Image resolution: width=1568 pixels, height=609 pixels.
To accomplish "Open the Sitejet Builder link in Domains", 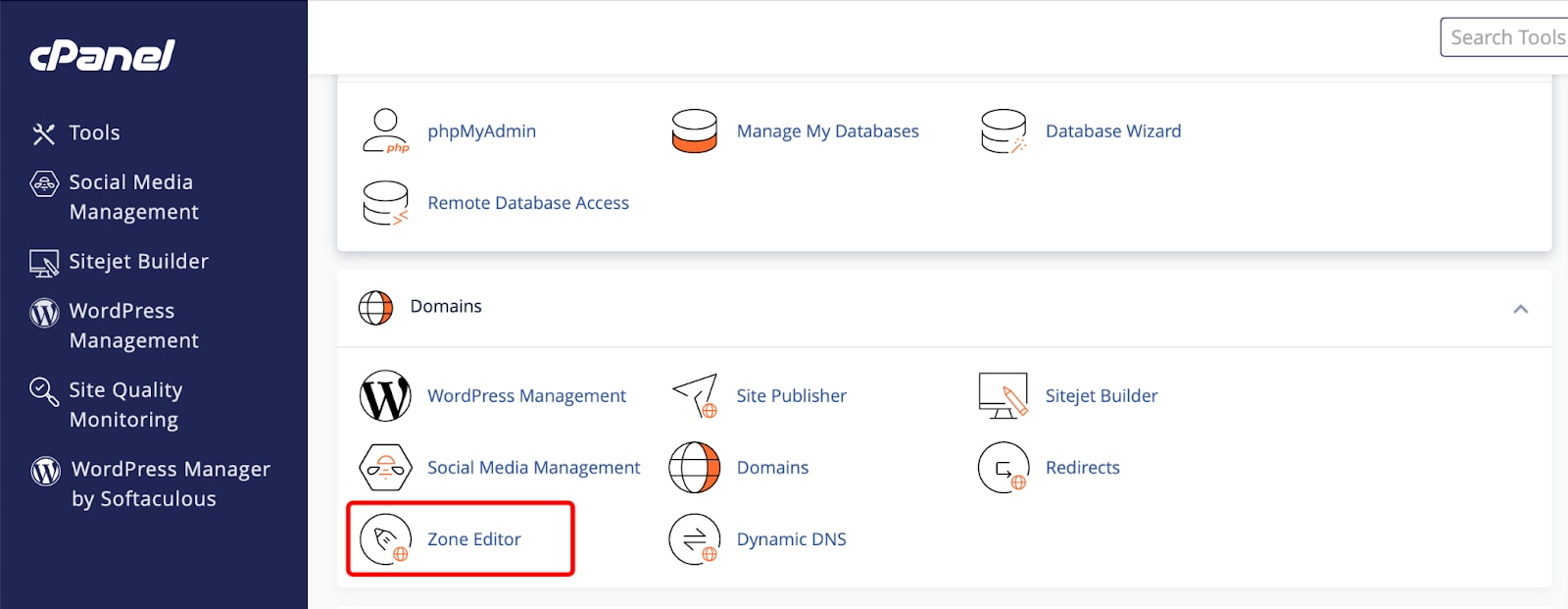I will pos(1101,396).
